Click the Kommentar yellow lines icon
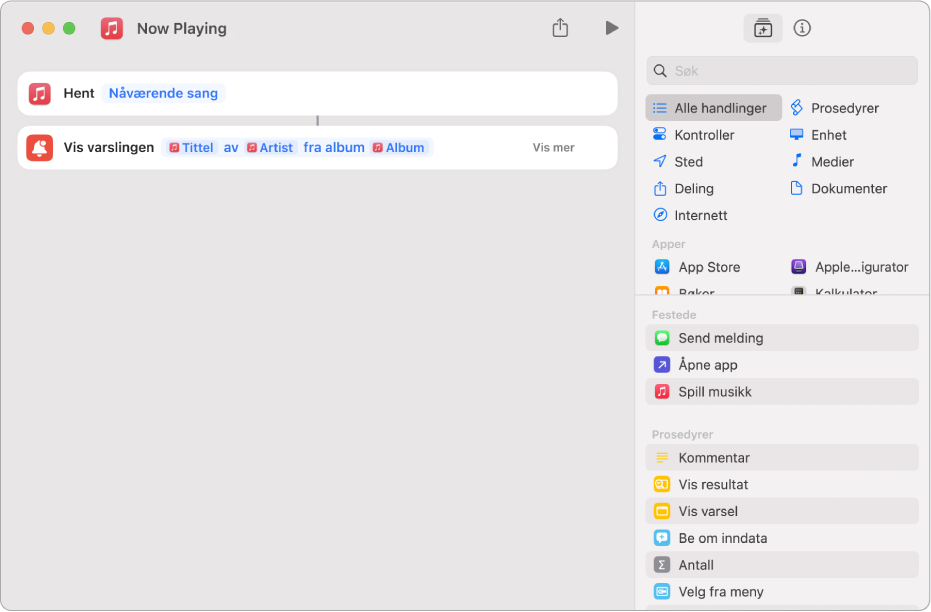Screen dimensions: 931x612 (x=662, y=458)
